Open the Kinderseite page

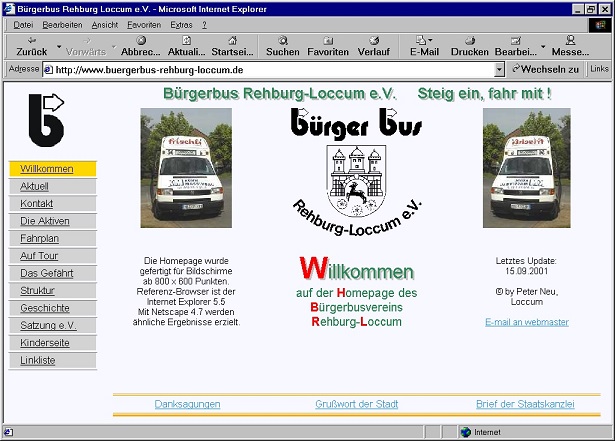pyautogui.click(x=53, y=343)
